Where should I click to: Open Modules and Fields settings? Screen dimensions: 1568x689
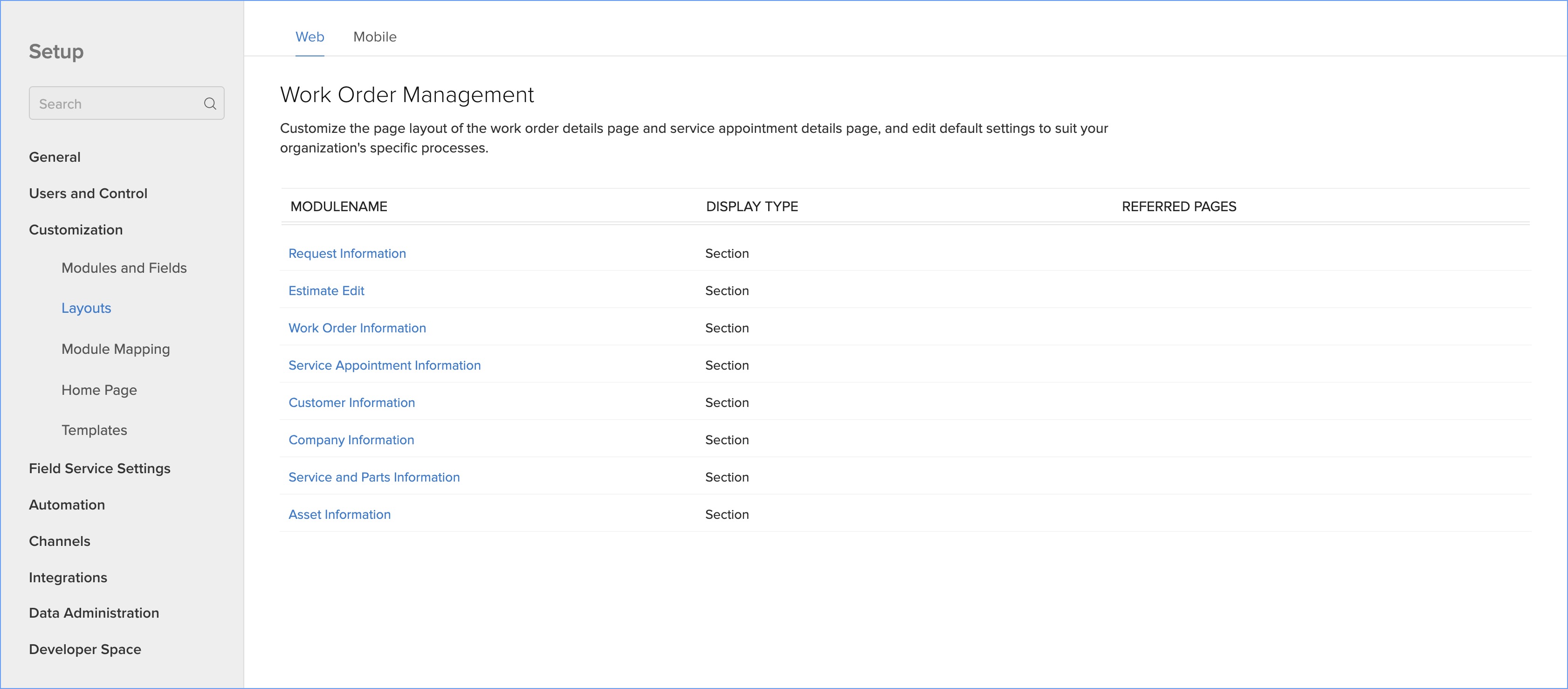tap(124, 268)
